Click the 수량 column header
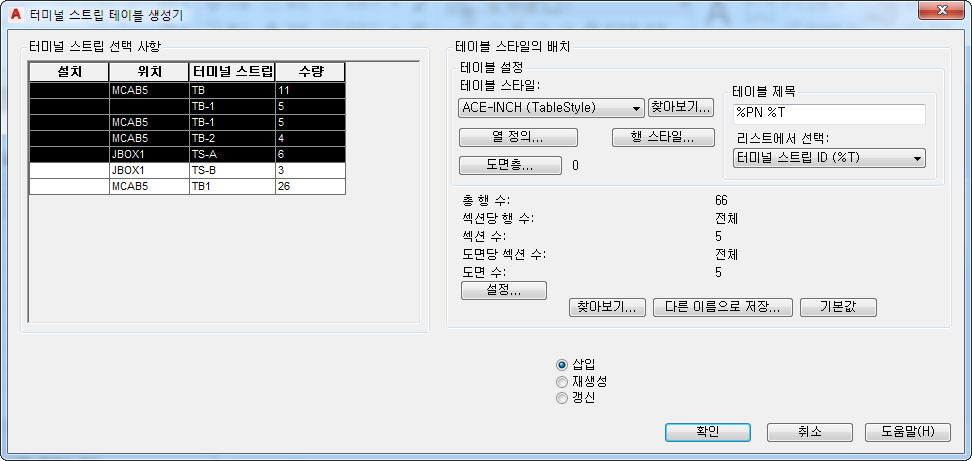The width and height of the screenshot is (972, 461). click(311, 72)
